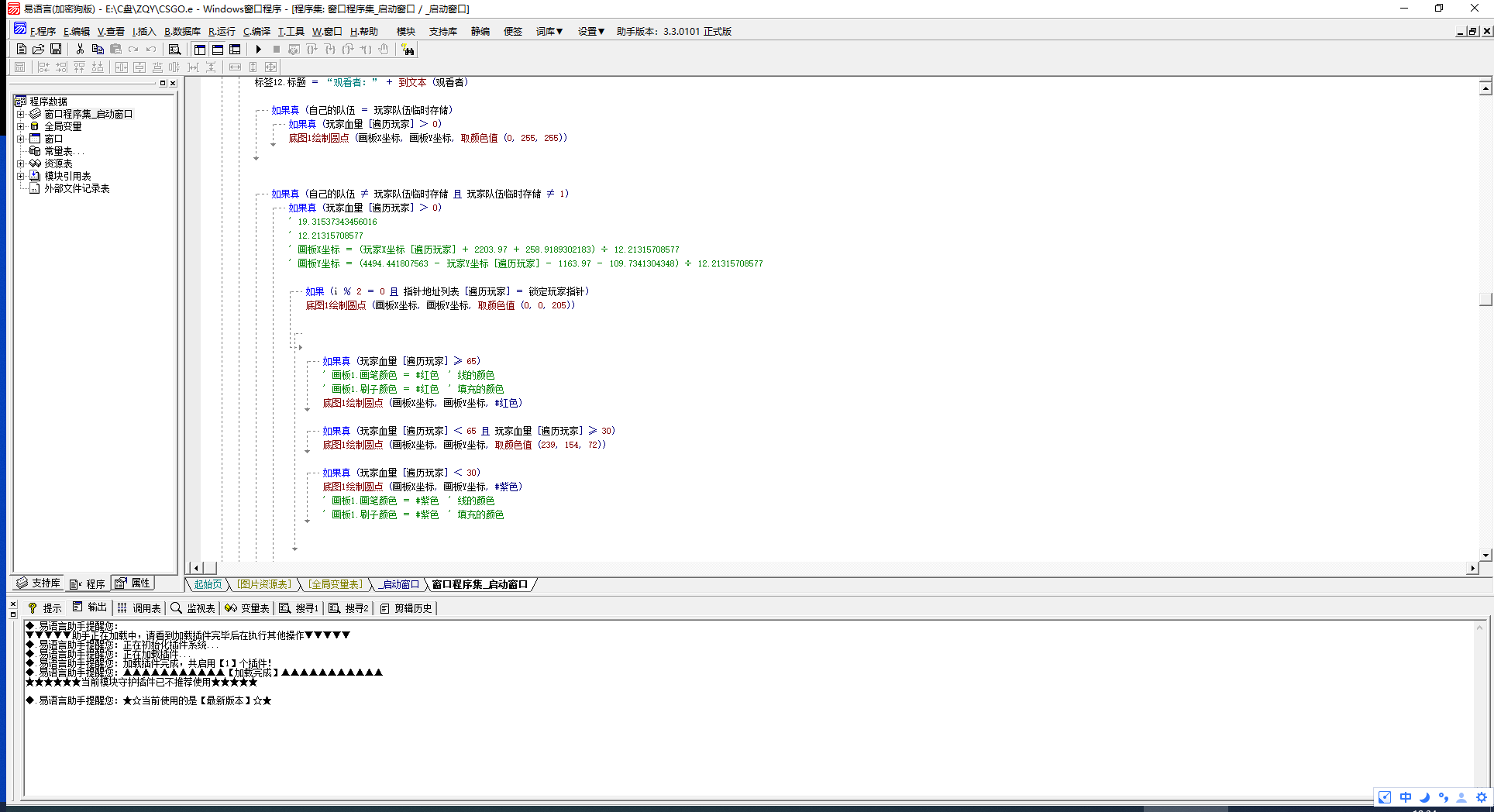The height and width of the screenshot is (812, 1494).
Task: Switch to the 提示 output tab
Action: point(44,608)
